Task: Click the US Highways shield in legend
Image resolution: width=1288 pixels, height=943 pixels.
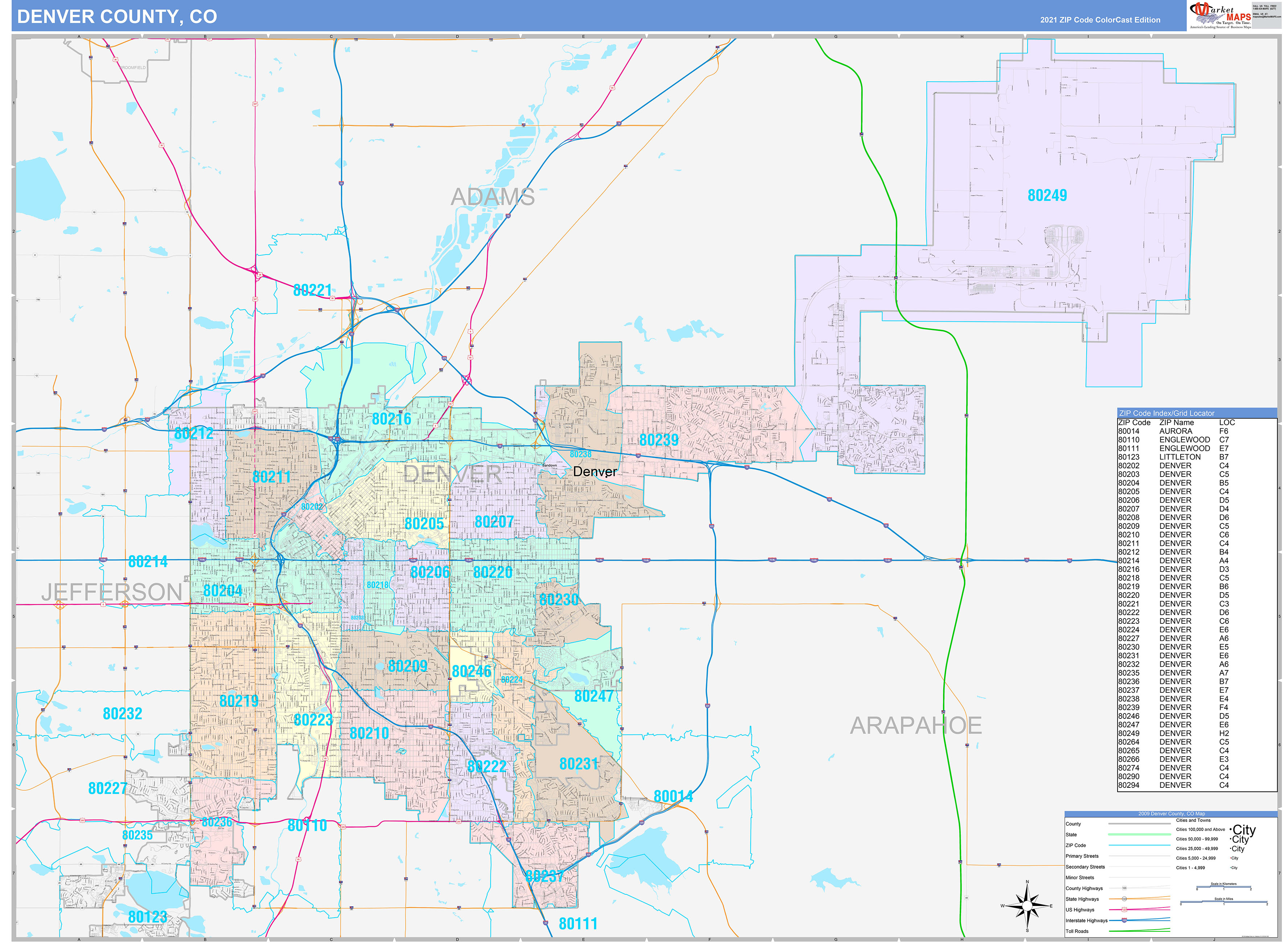Action: tap(1124, 909)
